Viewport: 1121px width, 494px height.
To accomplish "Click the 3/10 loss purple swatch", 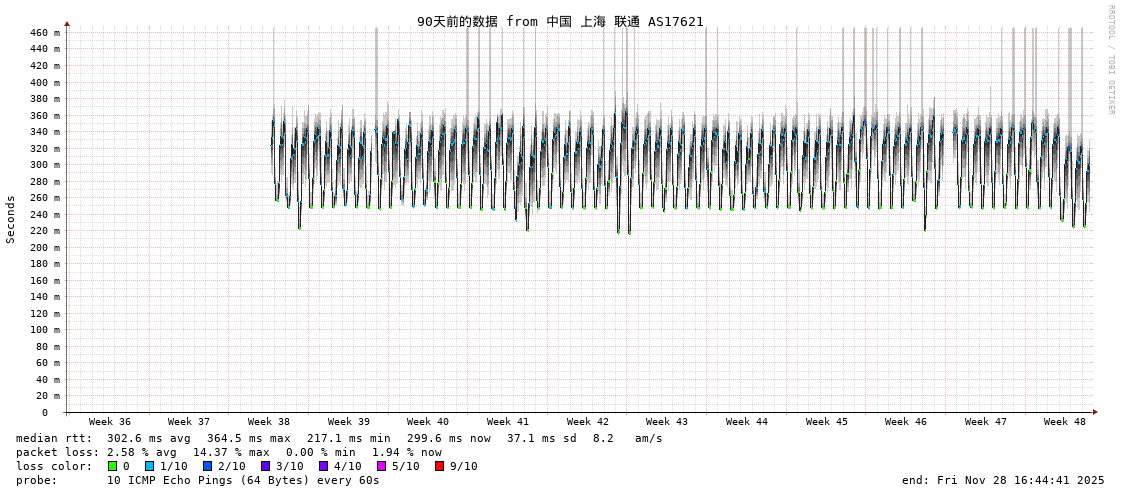I will click(265, 466).
